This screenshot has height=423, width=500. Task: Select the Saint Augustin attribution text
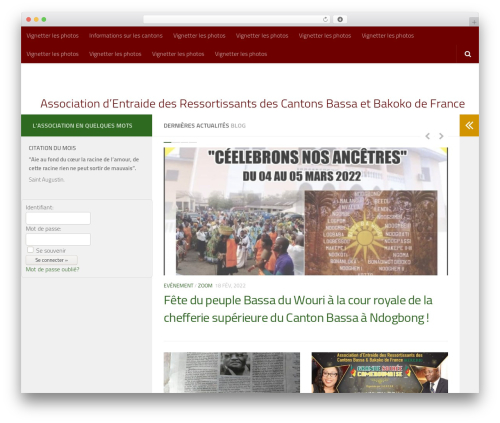coord(46,180)
